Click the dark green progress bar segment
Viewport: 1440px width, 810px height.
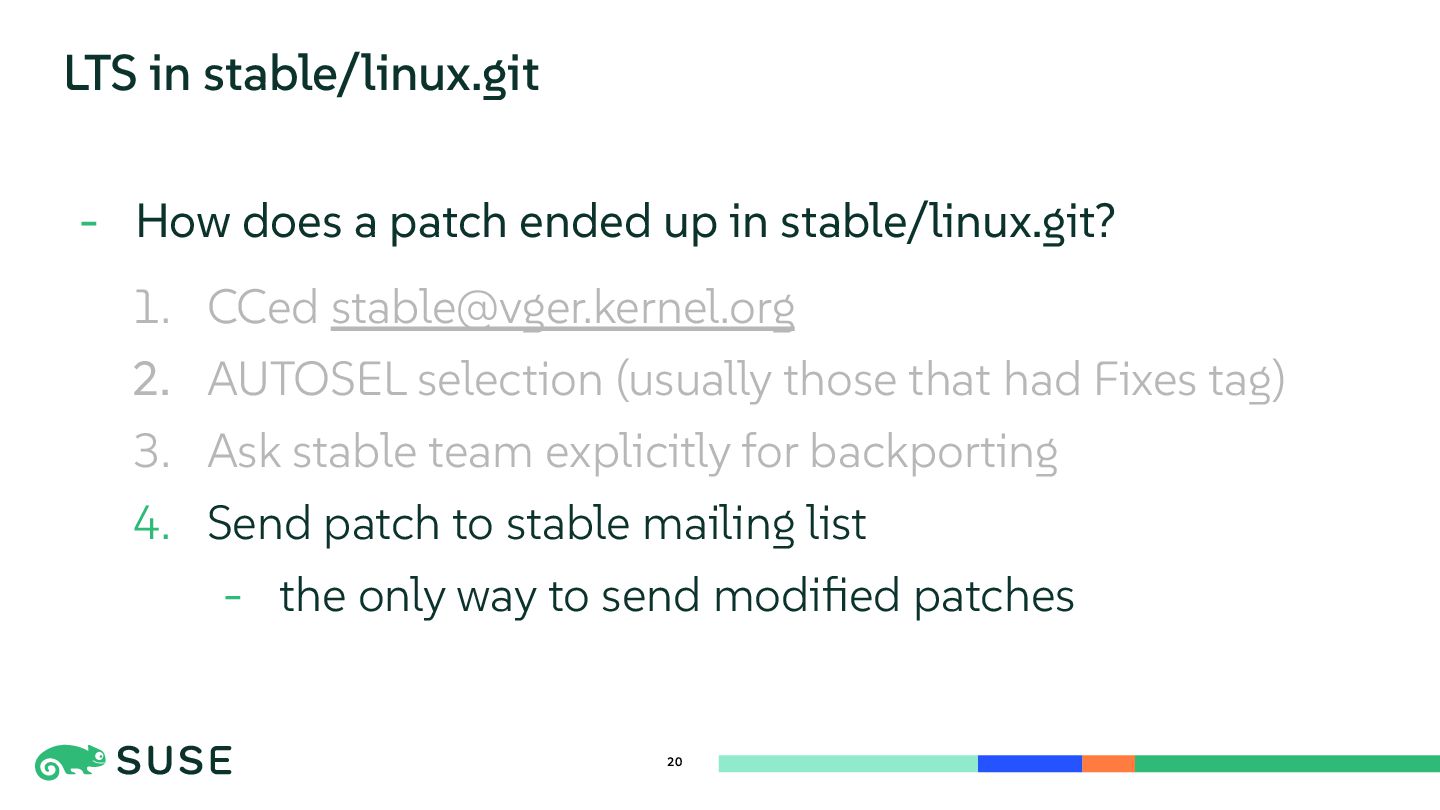(x=1287, y=764)
